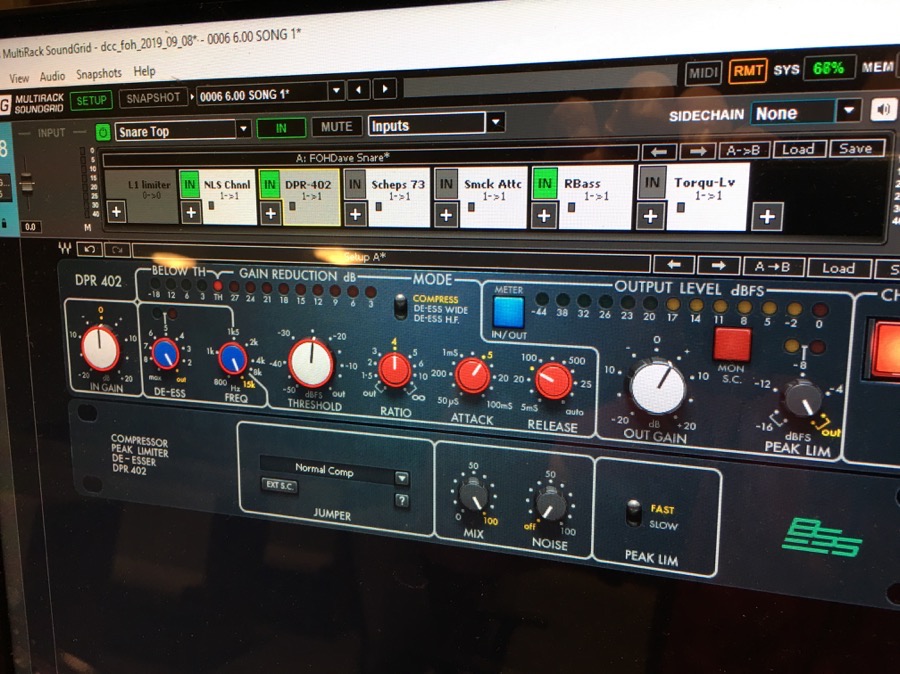Click the plus icon under Scheps 73 slot

[x=355, y=215]
